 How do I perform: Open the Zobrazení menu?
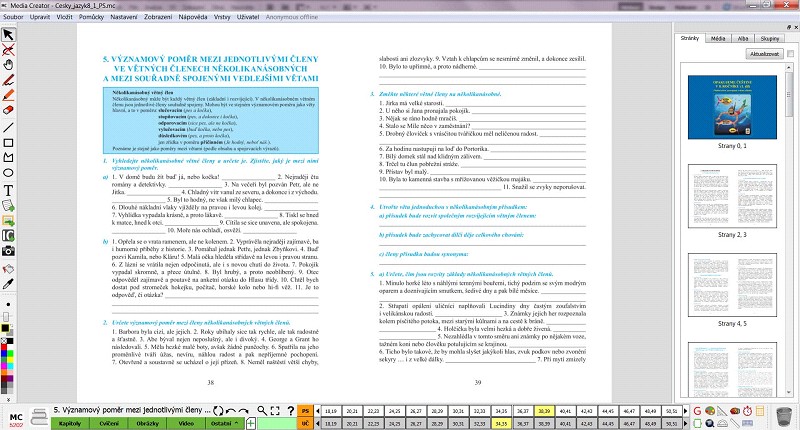(x=158, y=17)
